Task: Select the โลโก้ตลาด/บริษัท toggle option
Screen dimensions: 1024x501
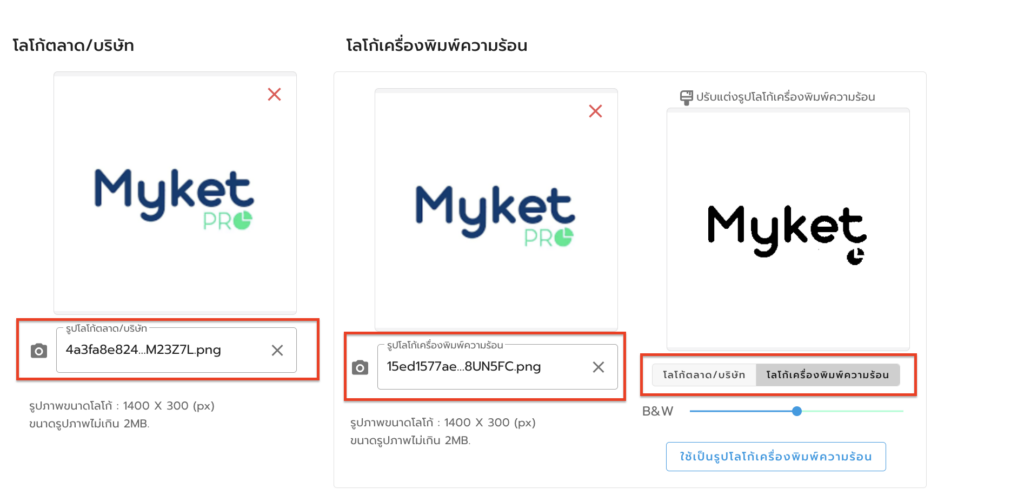Action: click(x=704, y=376)
